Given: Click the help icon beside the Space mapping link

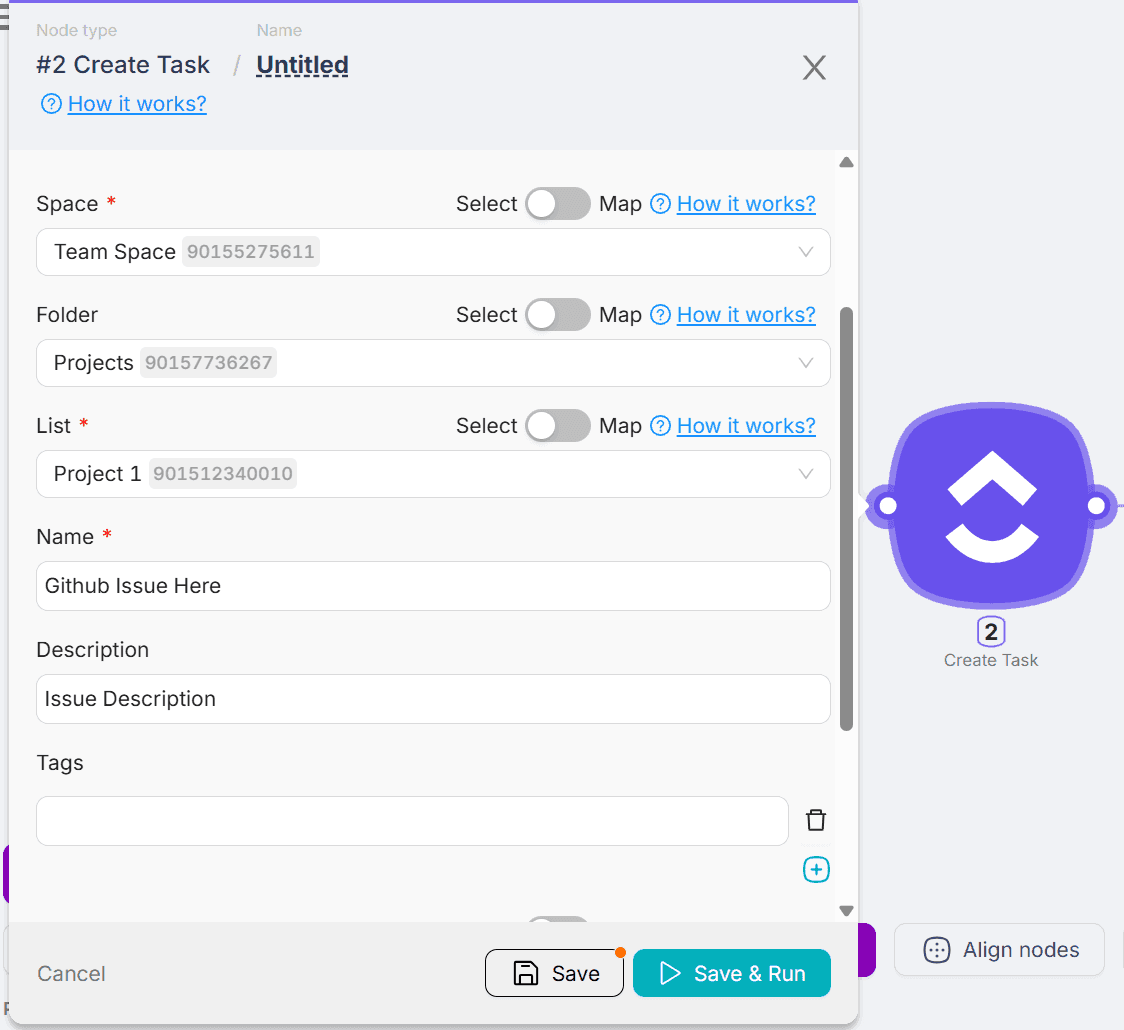Looking at the screenshot, I should coord(660,204).
